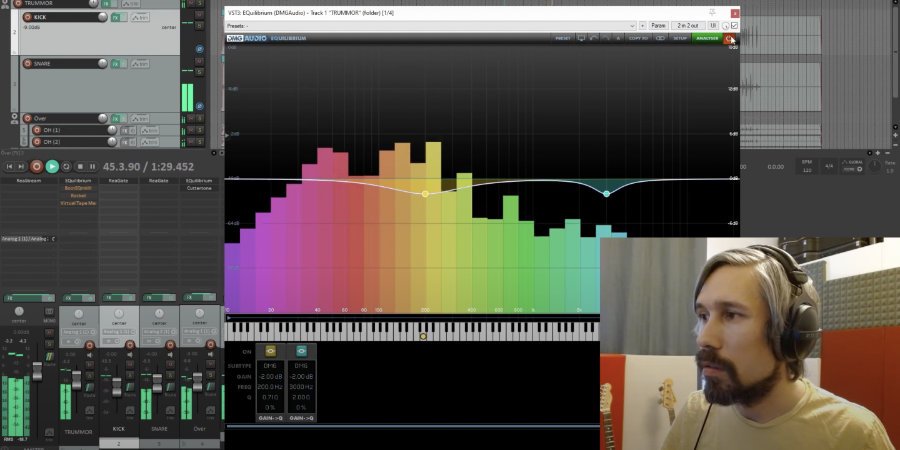The width and height of the screenshot is (900, 450).
Task: Click the undo arrow in EQuilibrium toolbar
Action: pos(594,38)
